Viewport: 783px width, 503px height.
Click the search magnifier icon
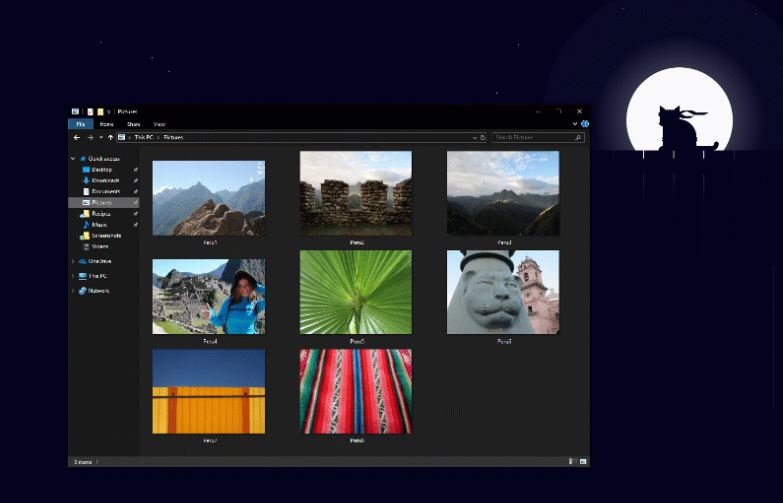click(x=577, y=137)
